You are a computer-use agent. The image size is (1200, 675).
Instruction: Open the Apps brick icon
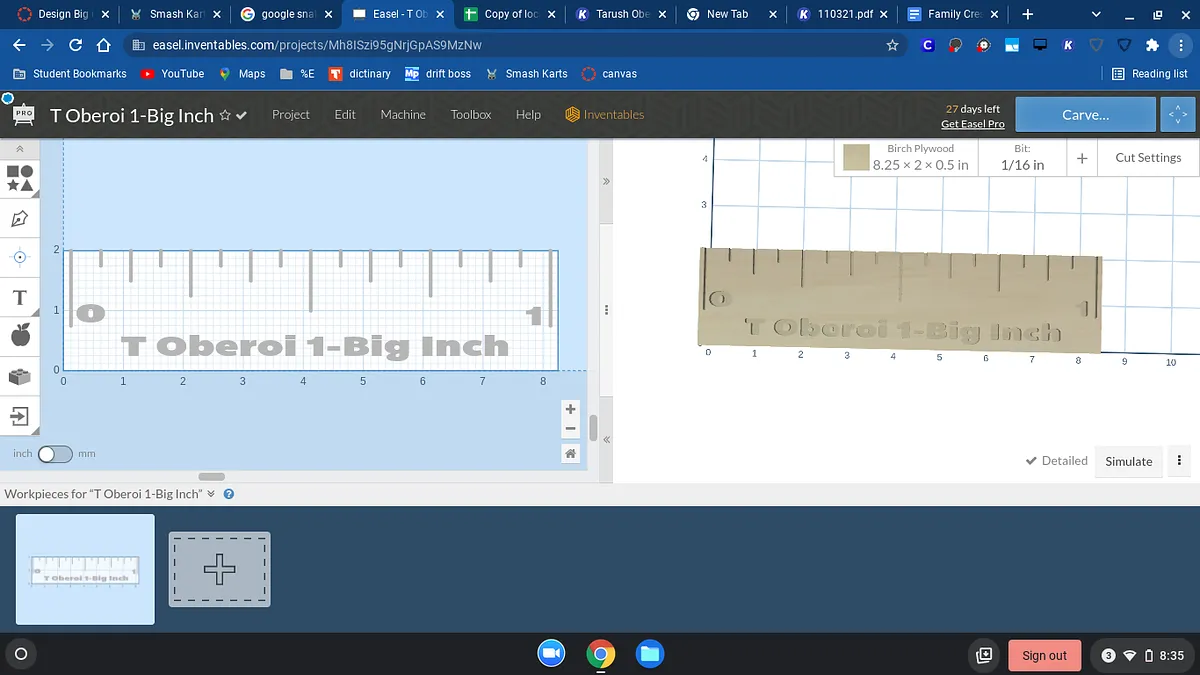point(20,376)
